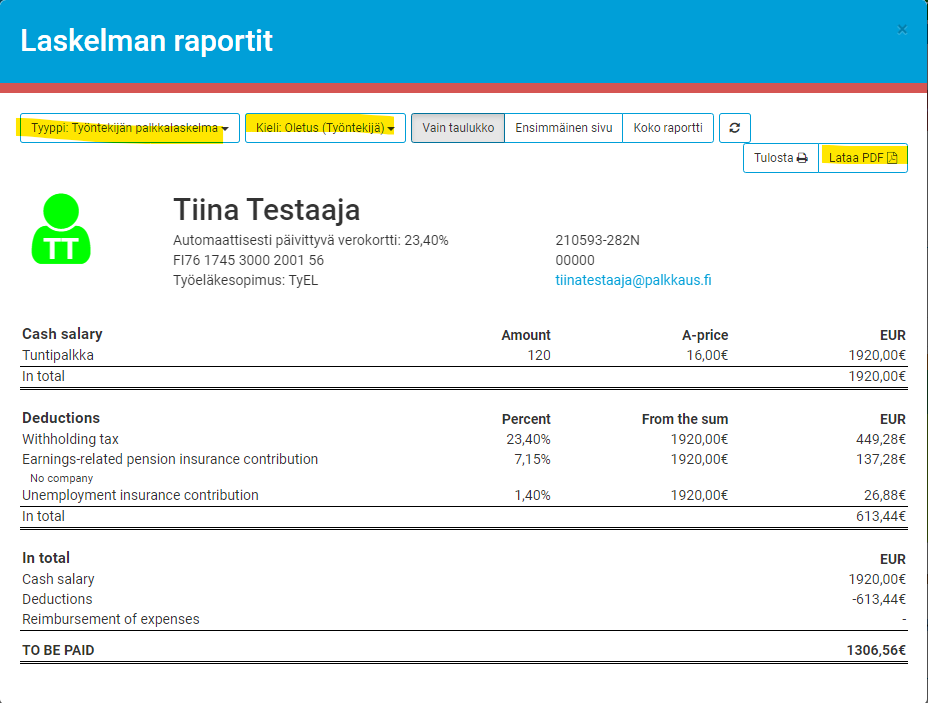This screenshot has height=703, width=928.
Task: Click the Cash salary section header
Action: [62, 334]
